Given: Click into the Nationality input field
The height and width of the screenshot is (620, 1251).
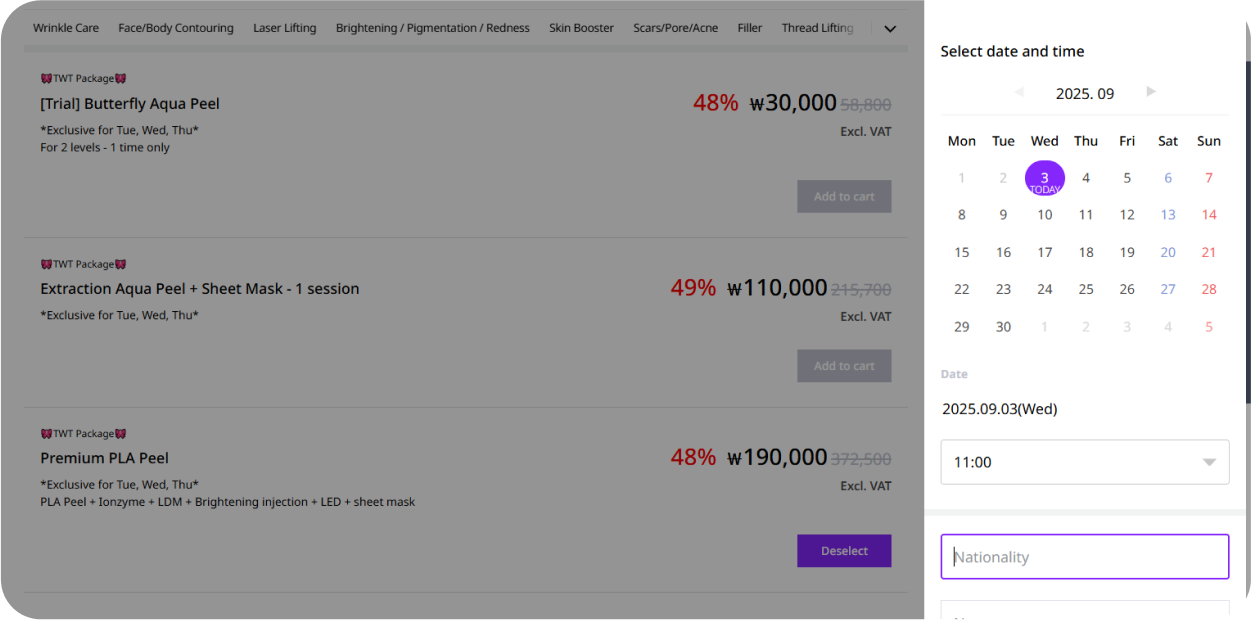Looking at the screenshot, I should click(1085, 557).
